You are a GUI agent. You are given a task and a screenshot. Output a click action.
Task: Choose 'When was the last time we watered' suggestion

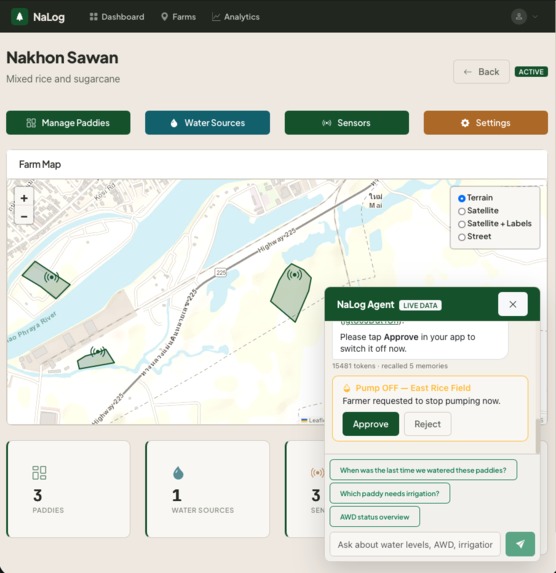(x=423, y=470)
